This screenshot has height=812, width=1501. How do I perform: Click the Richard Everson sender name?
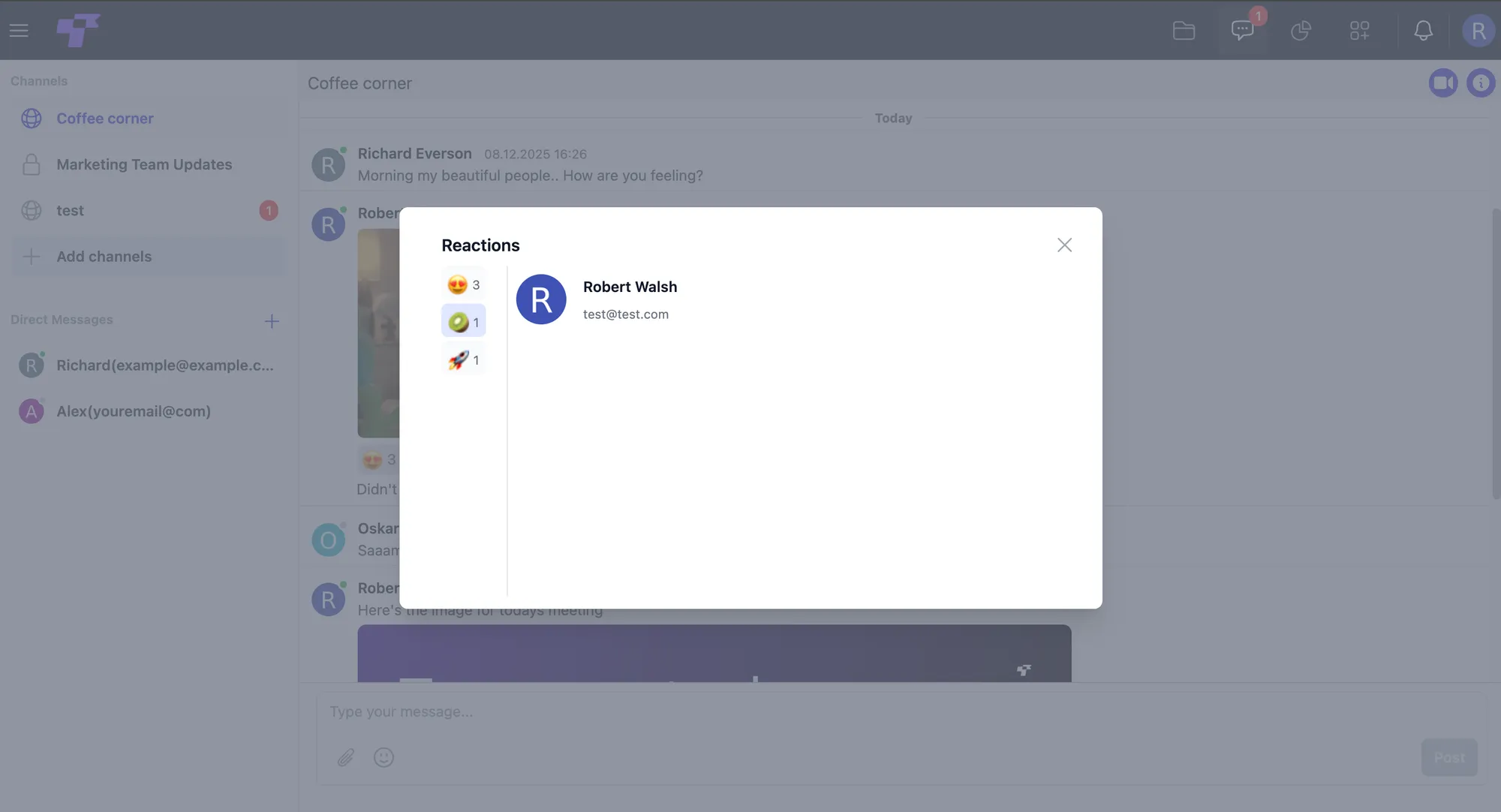click(x=414, y=154)
